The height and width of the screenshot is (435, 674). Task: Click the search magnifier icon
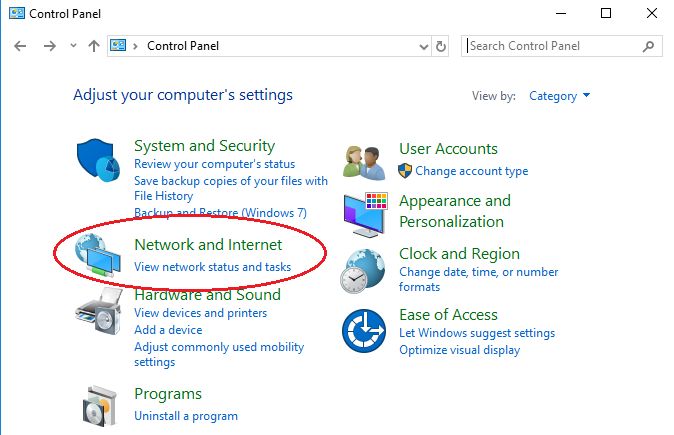[x=648, y=46]
